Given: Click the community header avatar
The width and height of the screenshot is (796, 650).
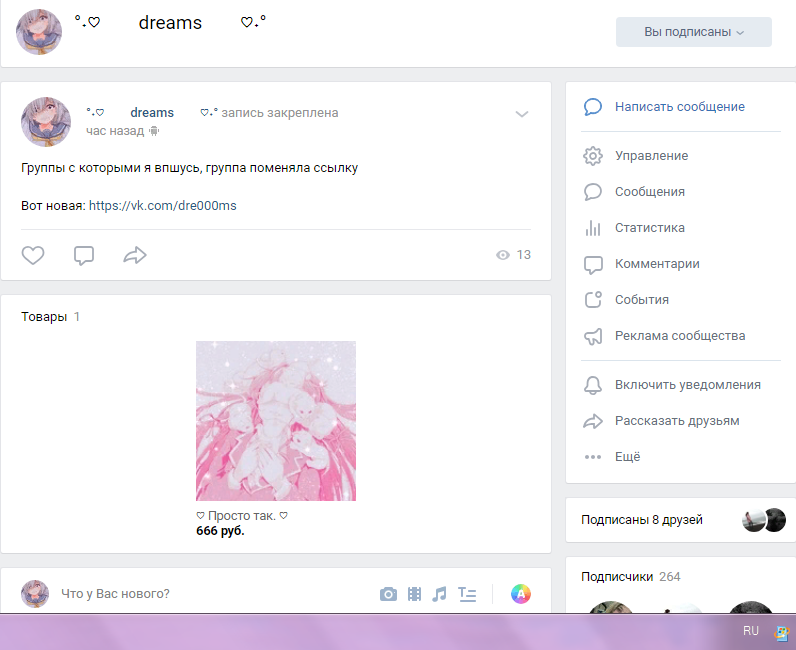Looking at the screenshot, I should click(x=39, y=32).
